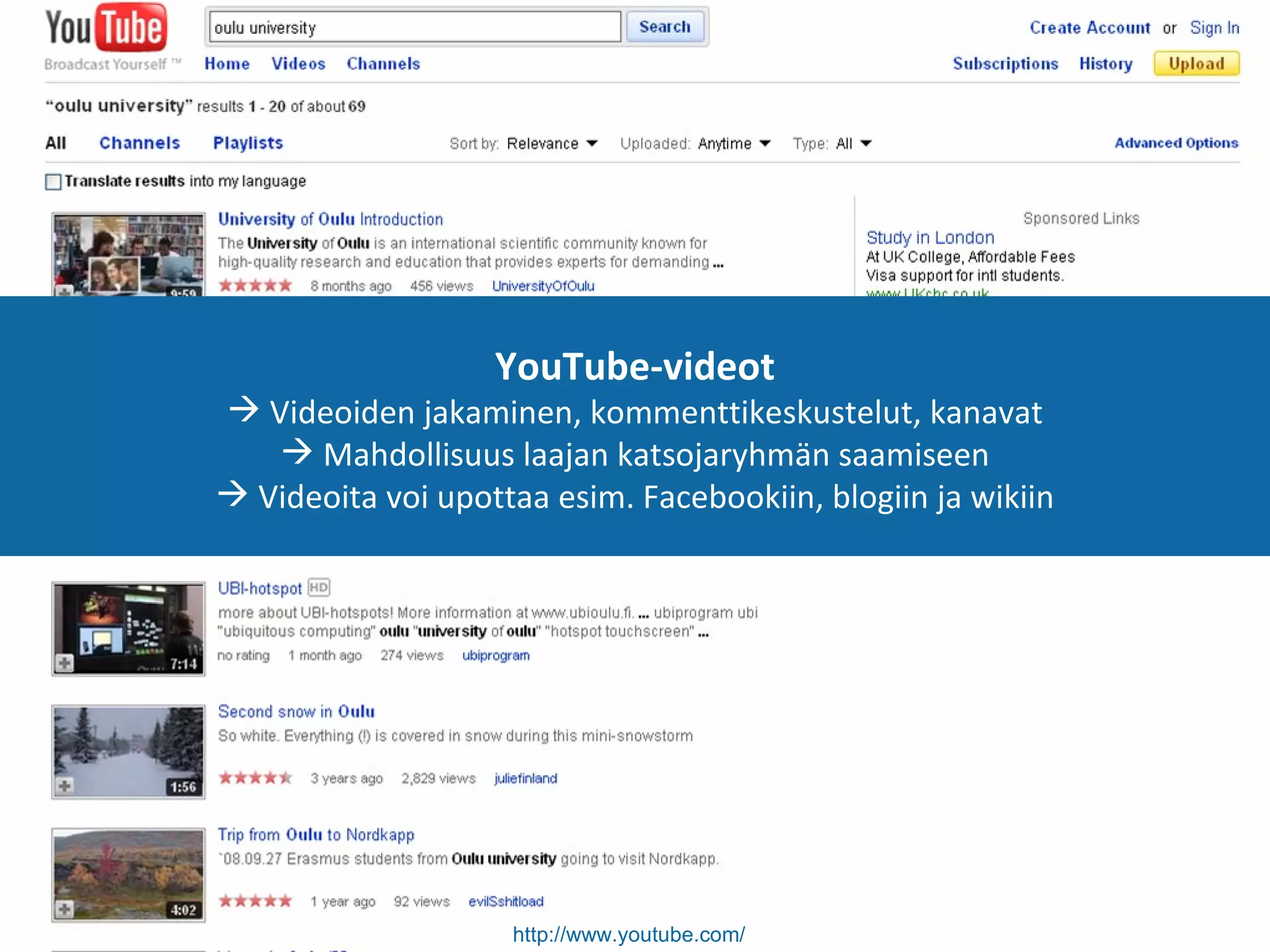The image size is (1270, 952).
Task: Click Create Account link
Action: (x=1090, y=28)
